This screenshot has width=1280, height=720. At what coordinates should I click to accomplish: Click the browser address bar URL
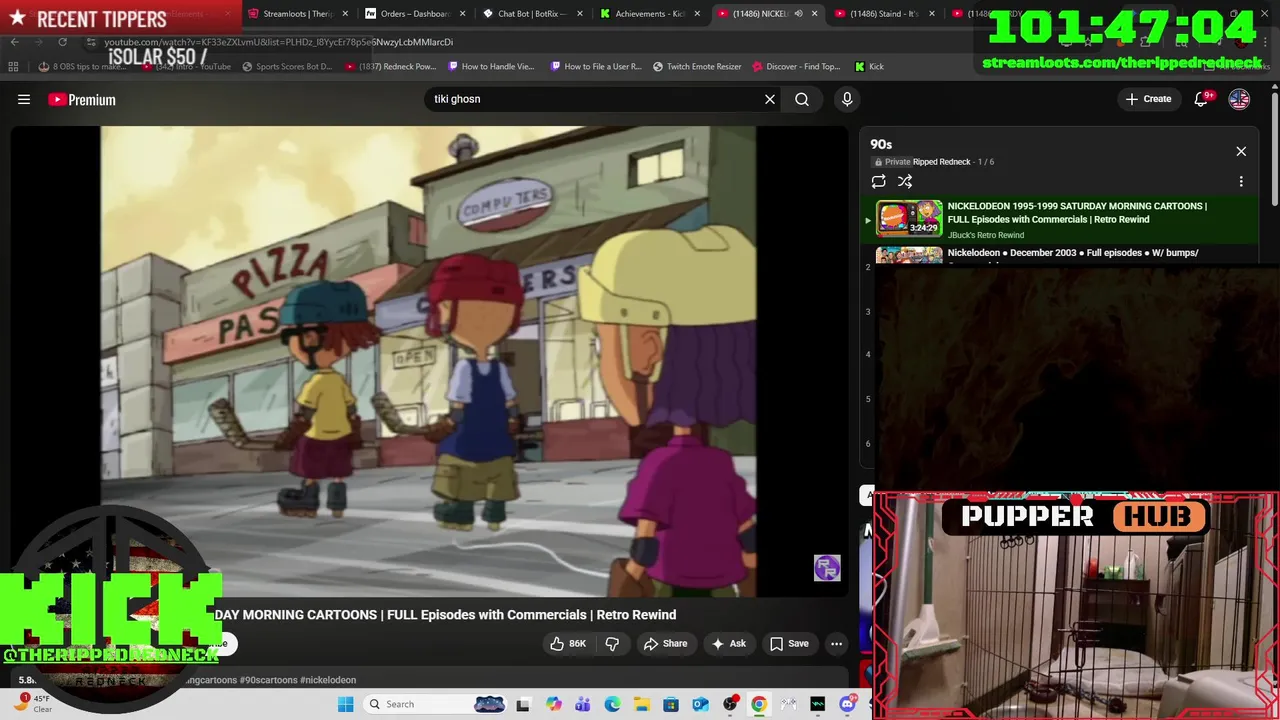[279, 42]
